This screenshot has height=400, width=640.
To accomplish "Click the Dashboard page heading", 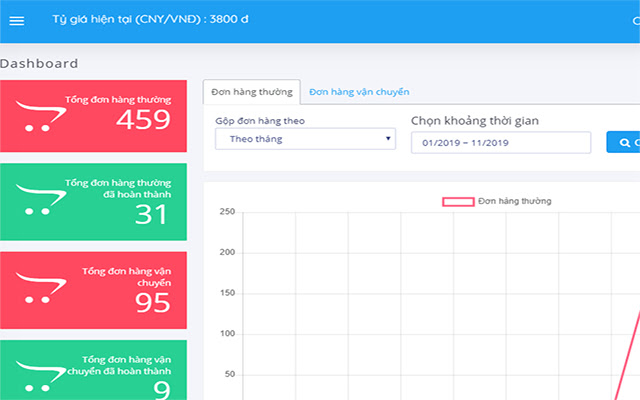I will point(39,64).
